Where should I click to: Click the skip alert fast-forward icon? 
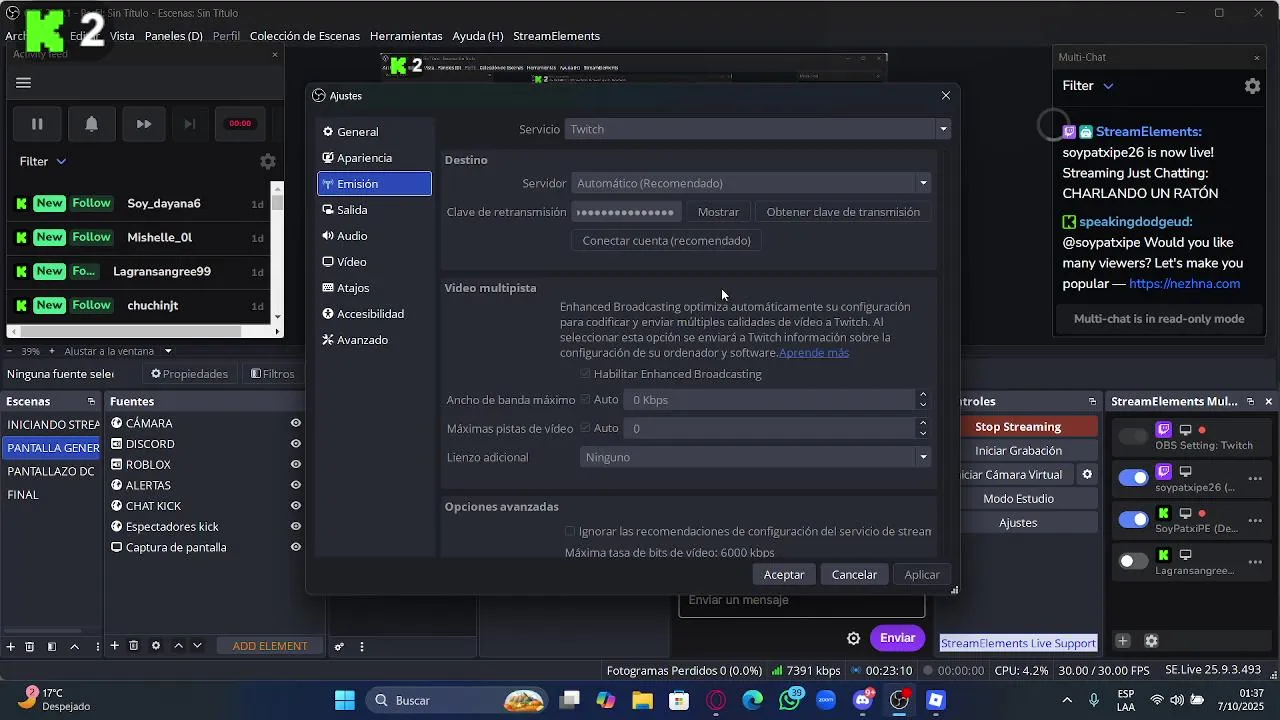144,124
